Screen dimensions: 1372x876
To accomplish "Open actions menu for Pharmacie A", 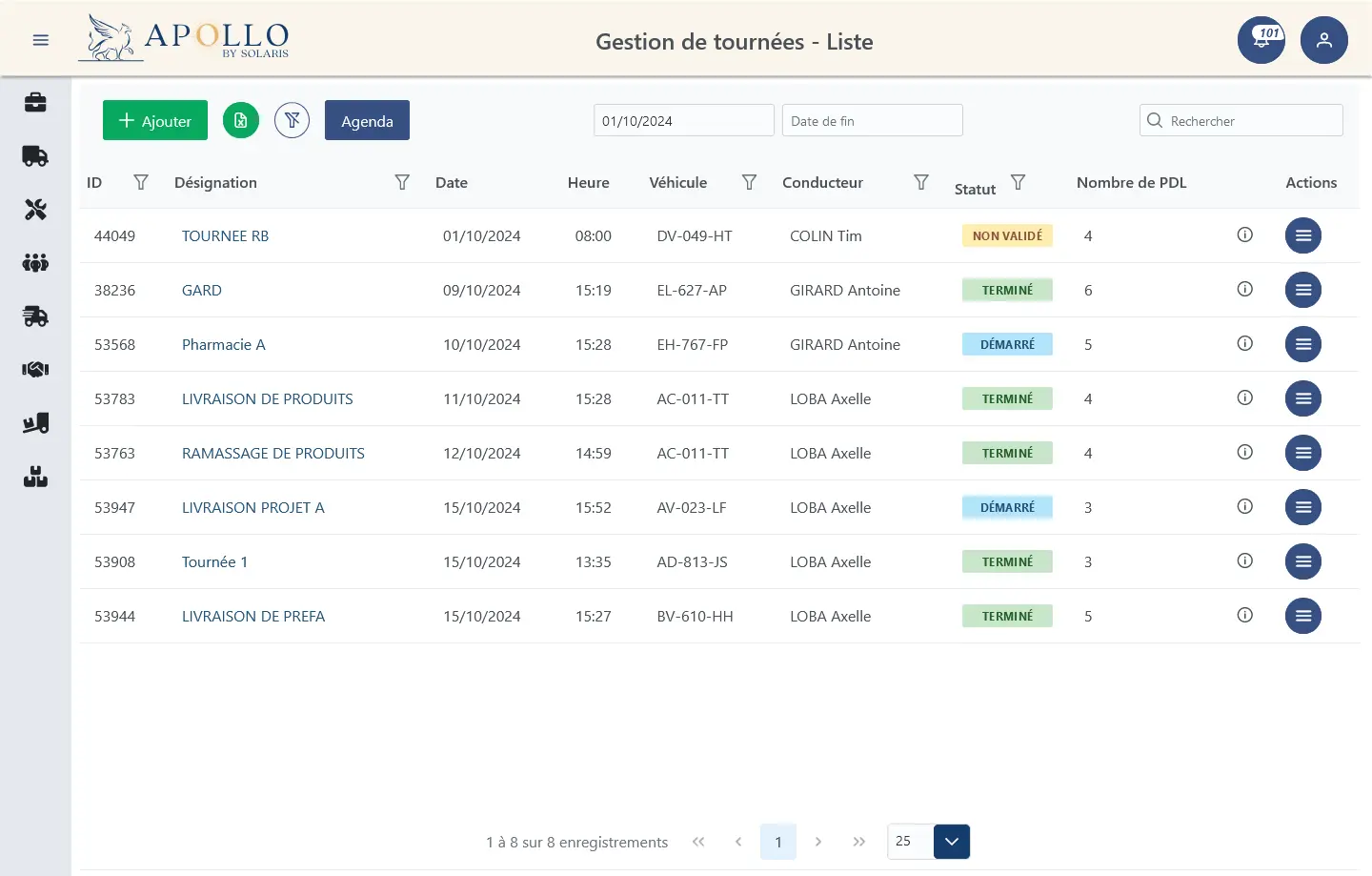I will [x=1303, y=344].
